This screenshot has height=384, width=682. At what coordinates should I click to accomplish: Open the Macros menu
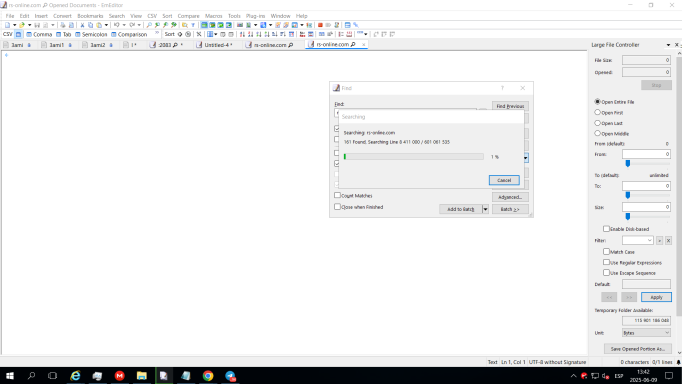click(214, 16)
